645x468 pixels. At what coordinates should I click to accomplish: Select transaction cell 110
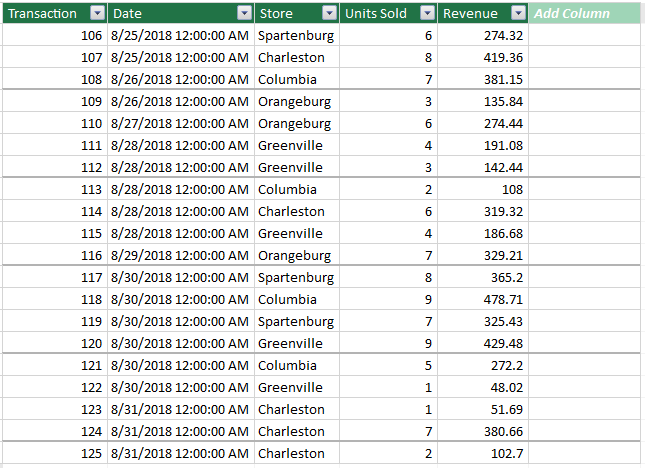(x=55, y=123)
